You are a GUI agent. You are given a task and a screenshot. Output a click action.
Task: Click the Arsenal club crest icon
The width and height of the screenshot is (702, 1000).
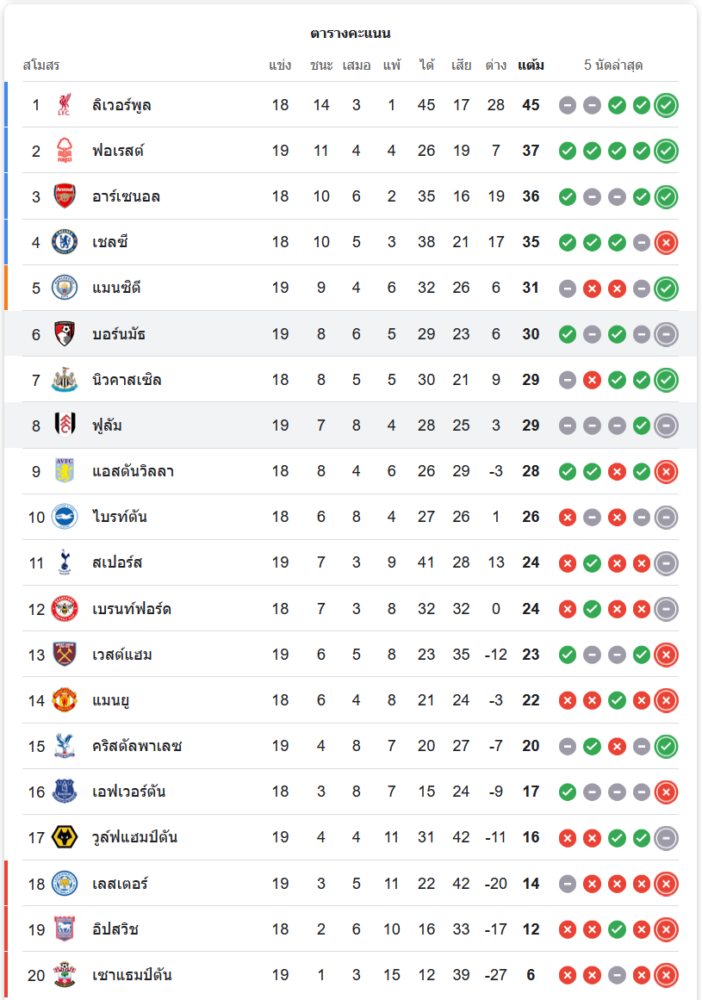pyautogui.click(x=65, y=196)
